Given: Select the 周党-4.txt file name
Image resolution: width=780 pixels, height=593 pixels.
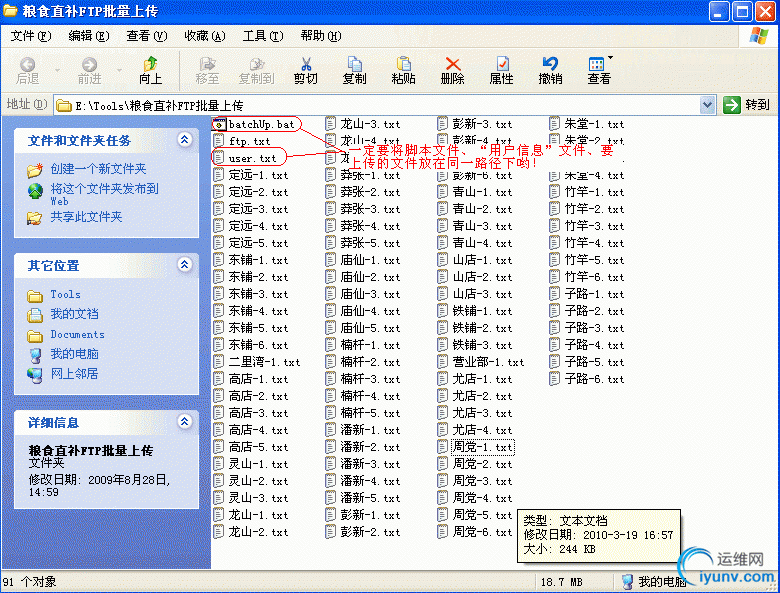Looking at the screenshot, I should 483,498.
